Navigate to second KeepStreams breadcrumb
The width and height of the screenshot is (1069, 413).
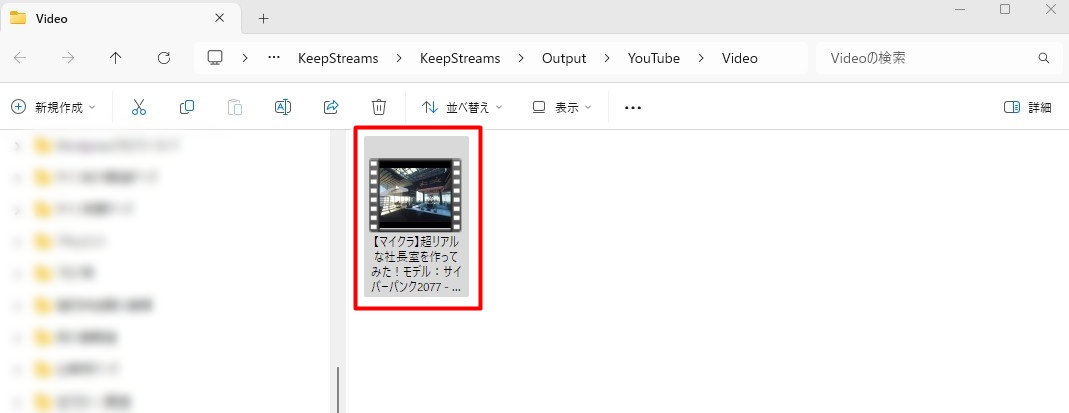pyautogui.click(x=460, y=59)
